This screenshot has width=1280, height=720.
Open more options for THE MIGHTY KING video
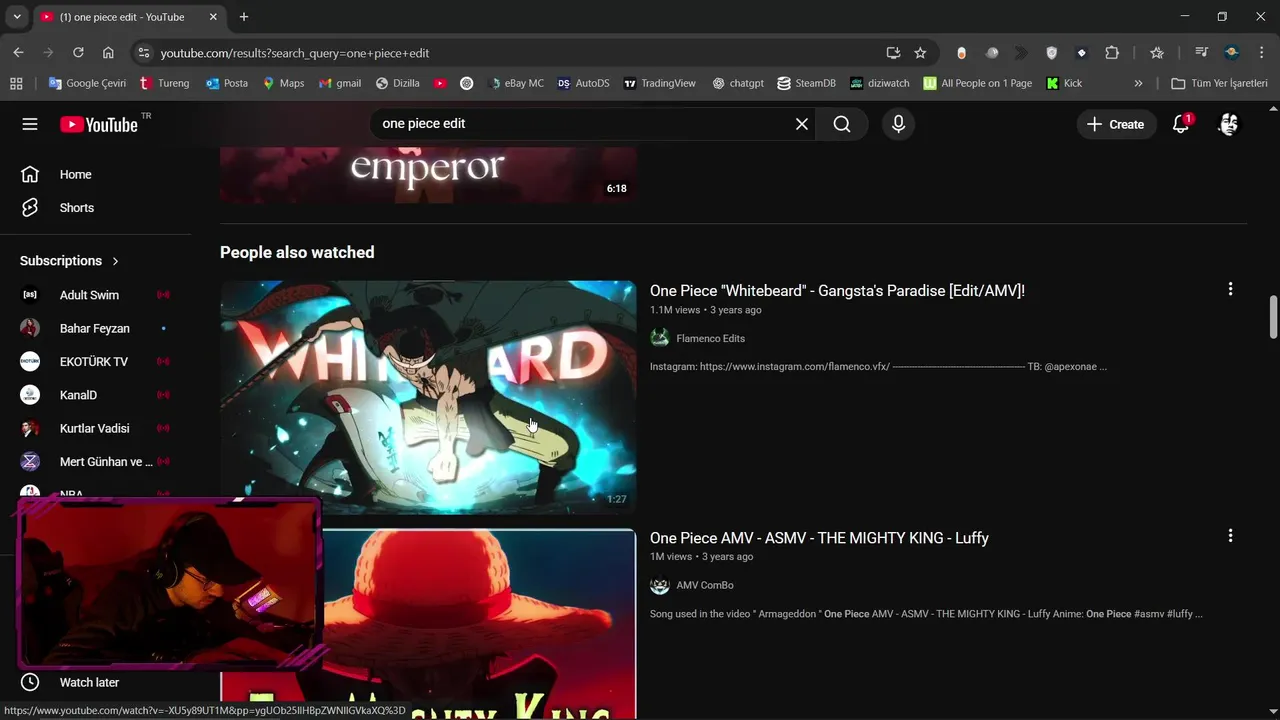[1230, 536]
